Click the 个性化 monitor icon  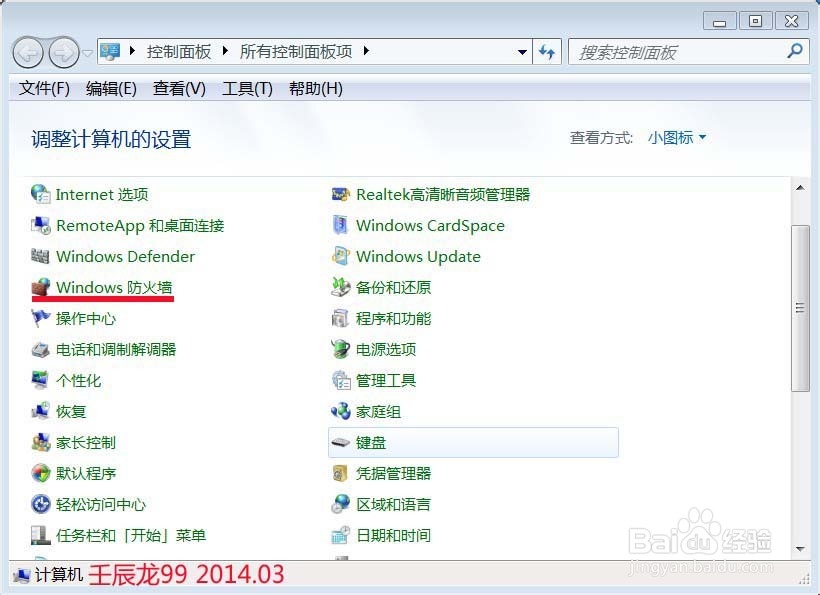tap(40, 380)
